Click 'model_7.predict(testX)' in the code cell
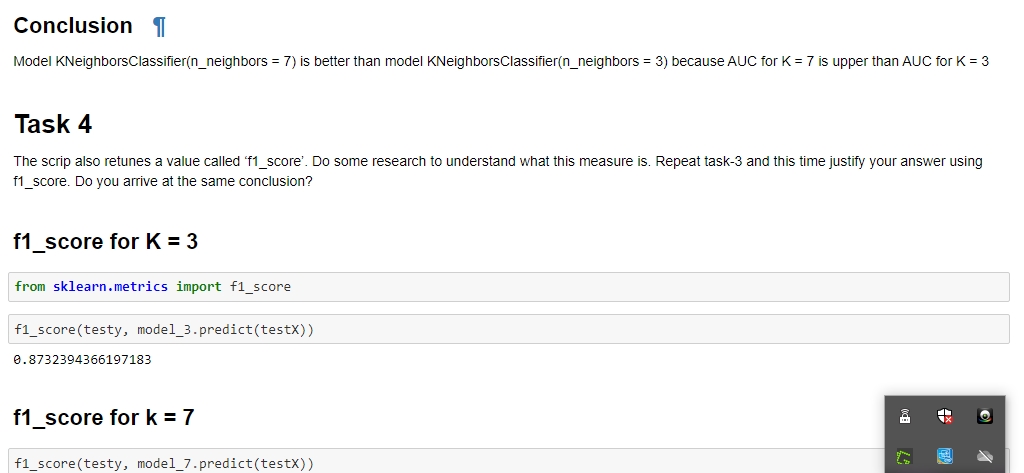The image size is (1024, 473). point(225,463)
